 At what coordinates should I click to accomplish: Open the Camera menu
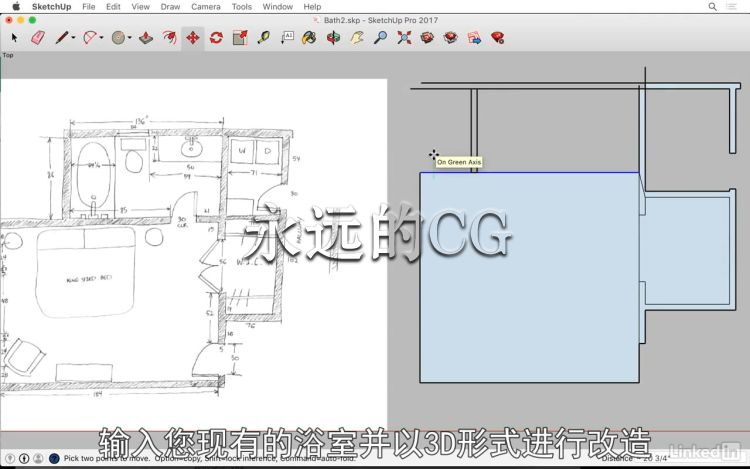click(x=206, y=7)
